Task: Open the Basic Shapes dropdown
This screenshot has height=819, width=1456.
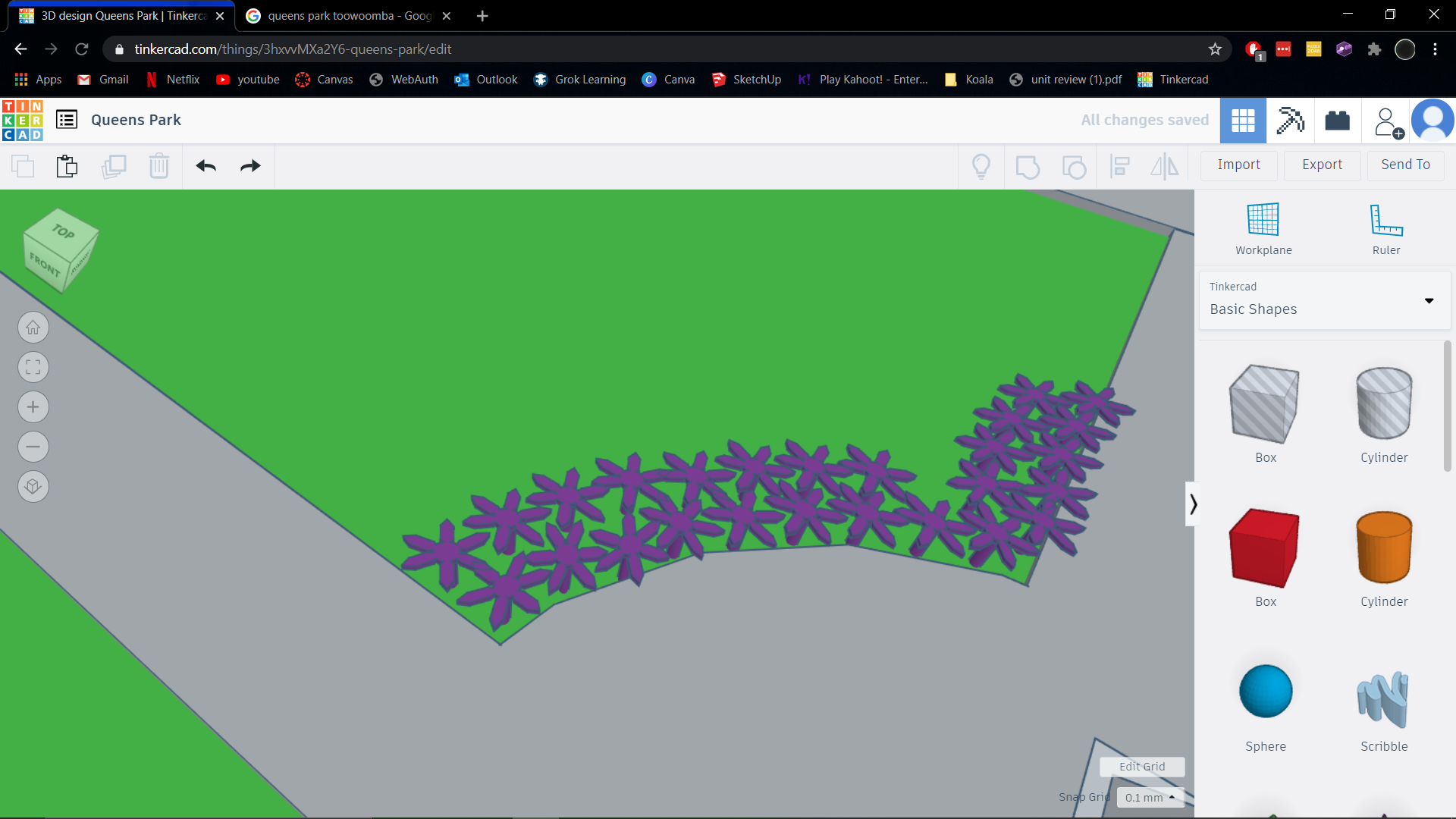Action: pyautogui.click(x=1324, y=300)
